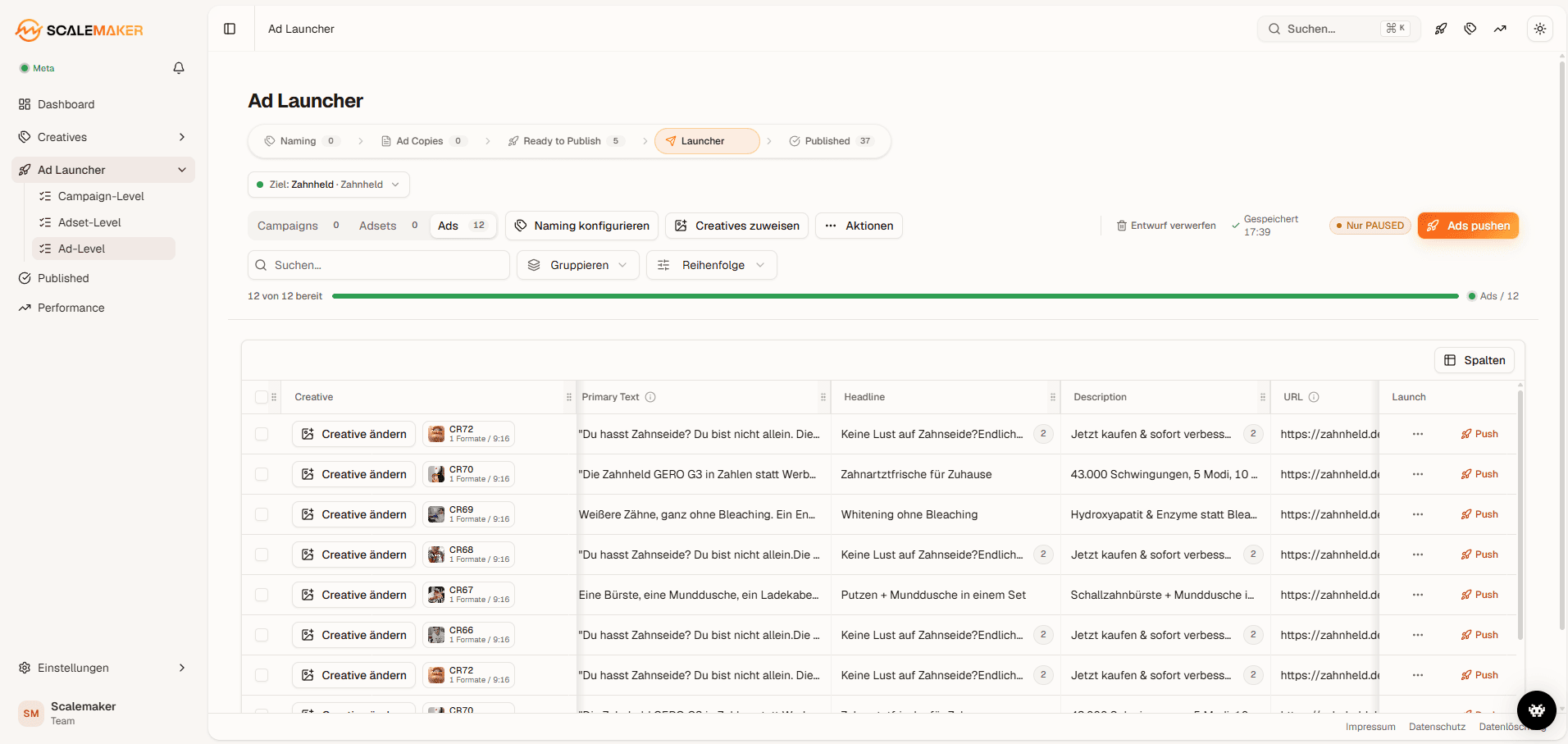Viewport: 1568px width, 744px height.
Task: Click the Scalemaker logo
Action: 80,30
